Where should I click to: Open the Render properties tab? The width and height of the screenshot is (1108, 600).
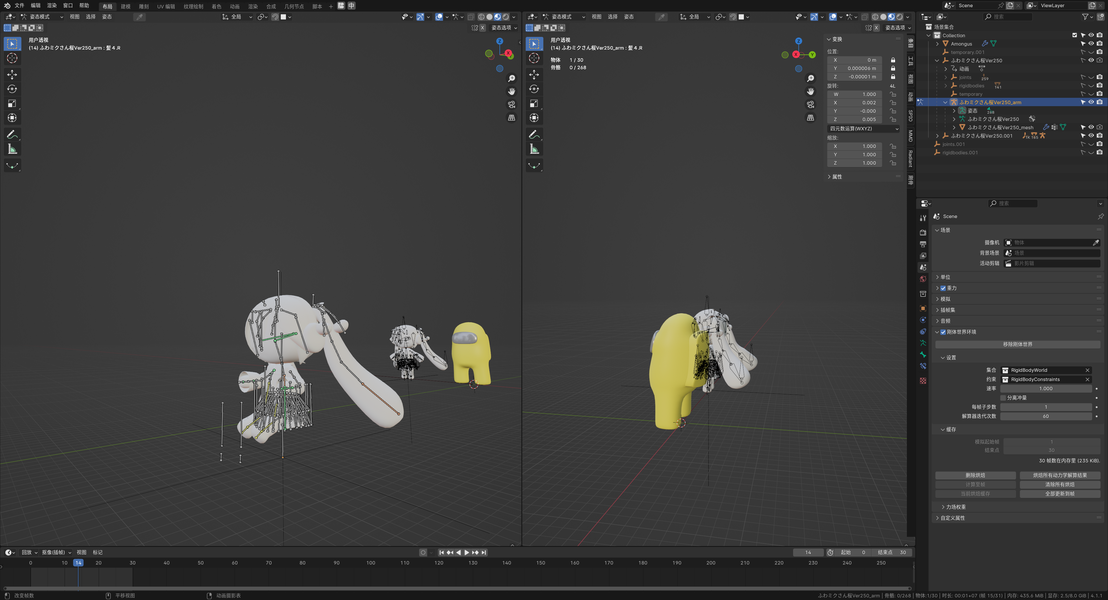click(x=923, y=233)
